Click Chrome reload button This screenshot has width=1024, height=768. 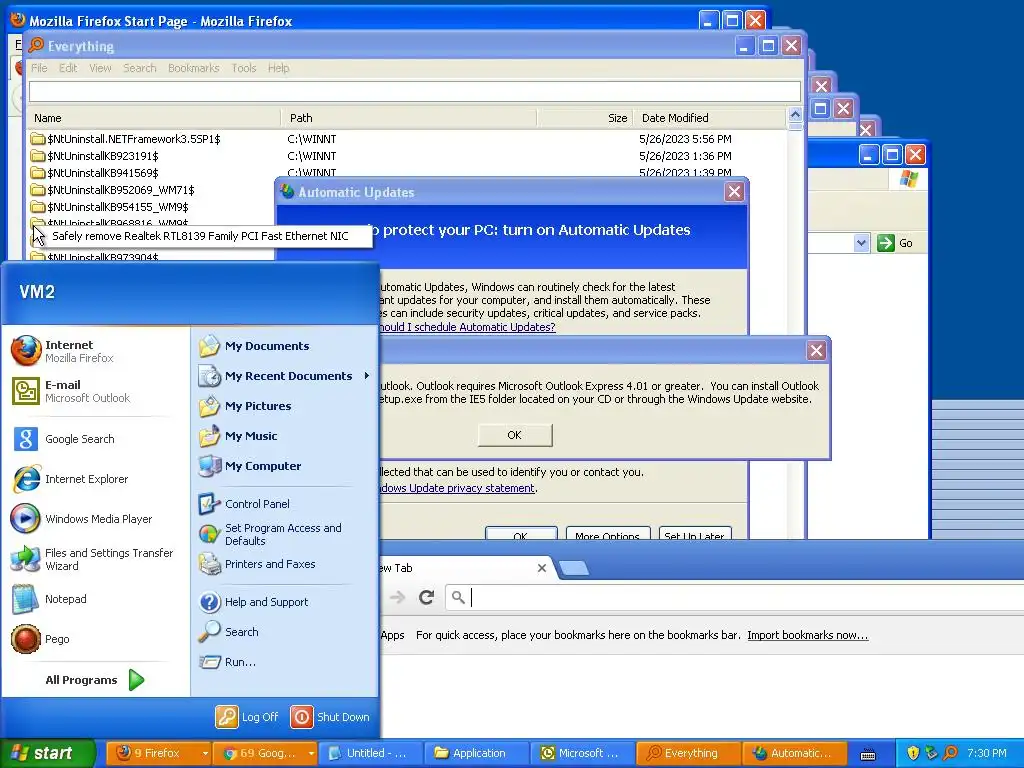426,597
